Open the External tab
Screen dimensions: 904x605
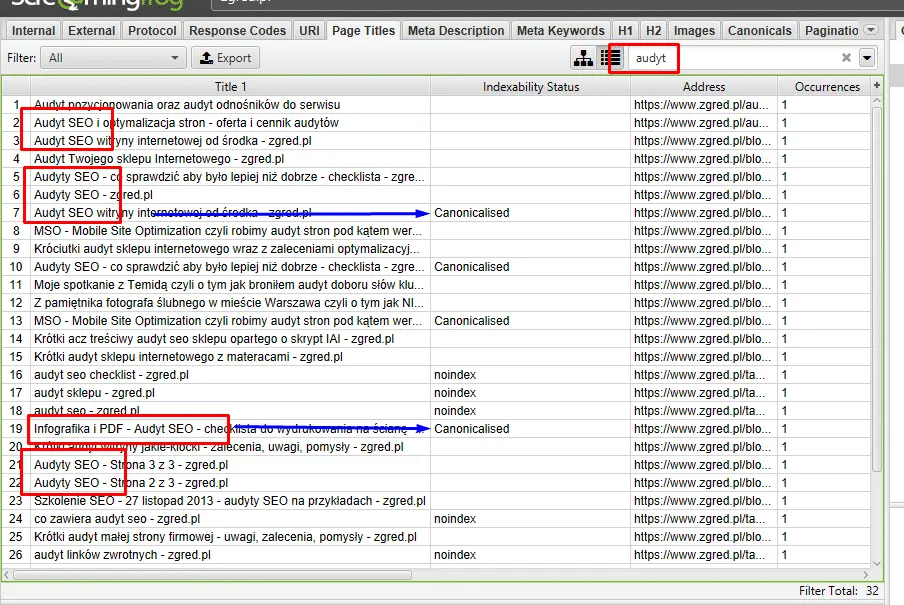coord(91,31)
